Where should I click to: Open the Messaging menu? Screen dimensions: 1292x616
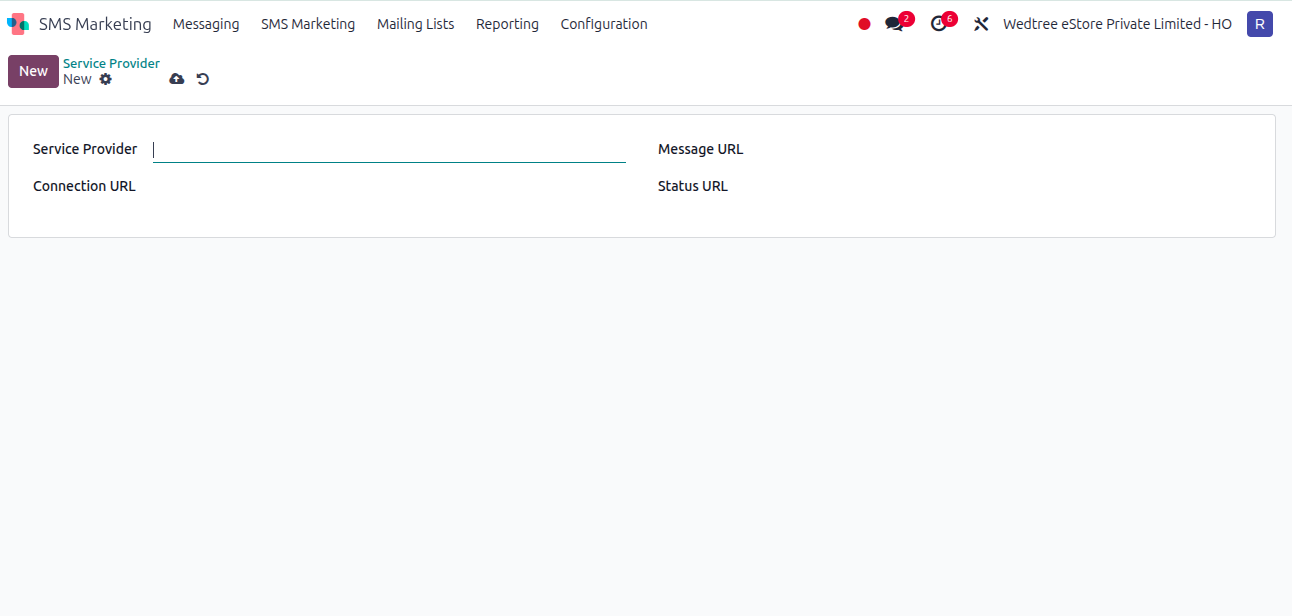coord(206,23)
